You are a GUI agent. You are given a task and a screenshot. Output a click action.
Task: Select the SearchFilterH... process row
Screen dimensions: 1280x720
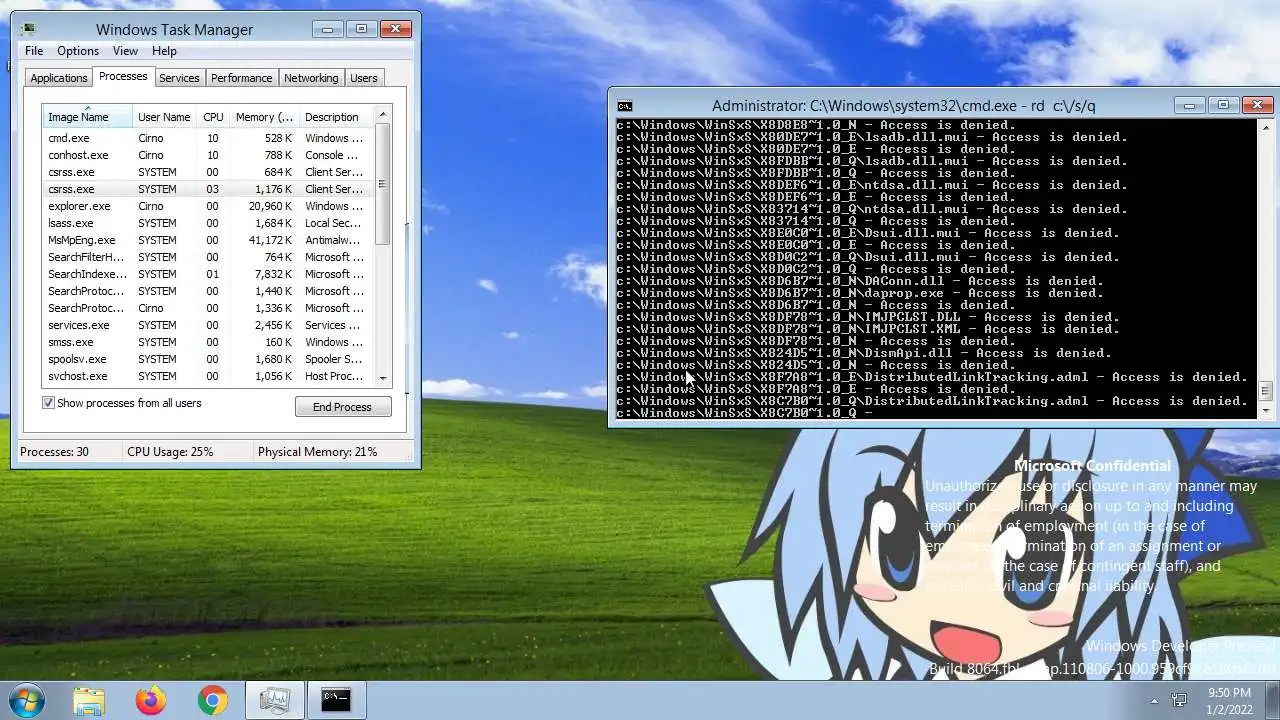207,257
